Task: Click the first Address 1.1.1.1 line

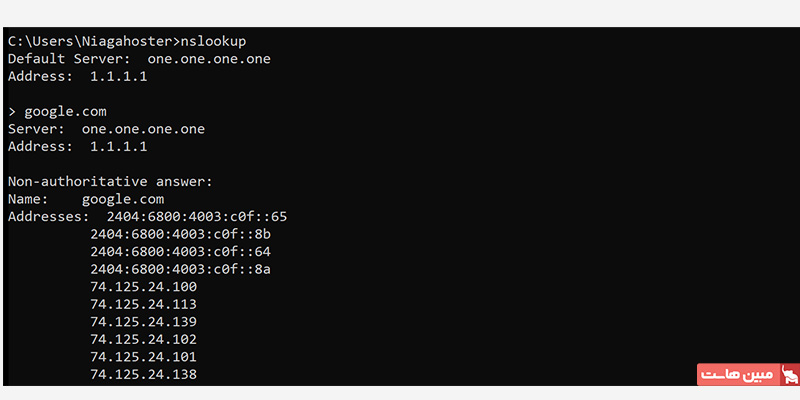Action: coord(78,77)
